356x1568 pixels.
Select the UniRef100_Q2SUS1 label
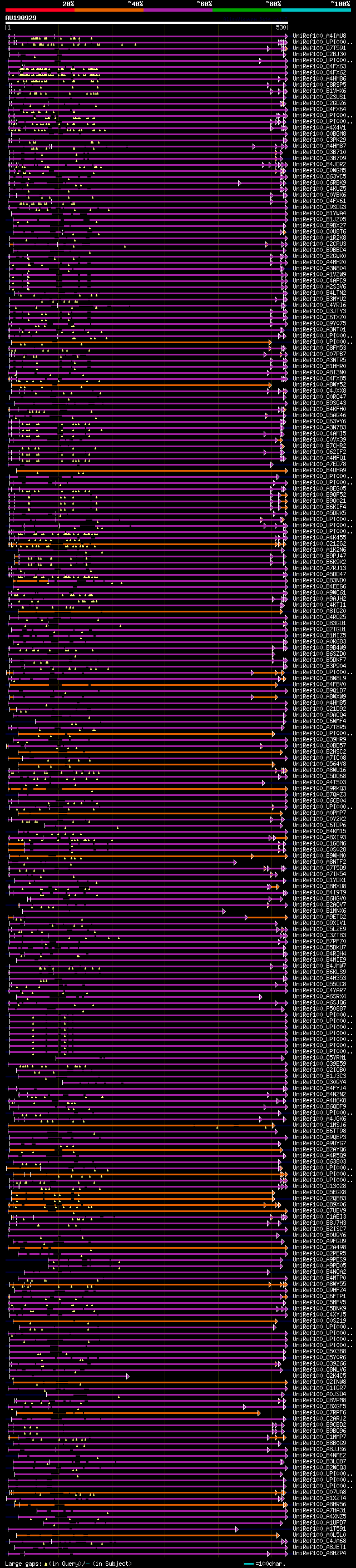click(x=319, y=97)
